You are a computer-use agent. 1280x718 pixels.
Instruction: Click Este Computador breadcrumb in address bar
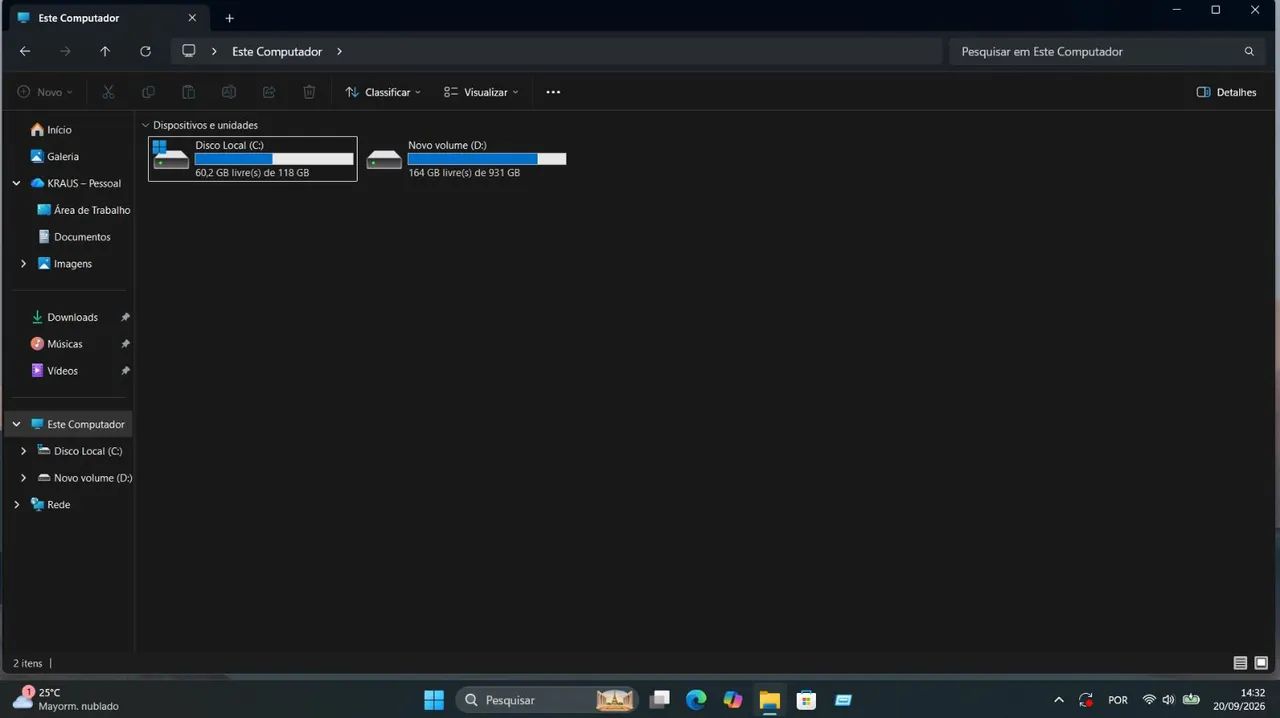click(277, 51)
